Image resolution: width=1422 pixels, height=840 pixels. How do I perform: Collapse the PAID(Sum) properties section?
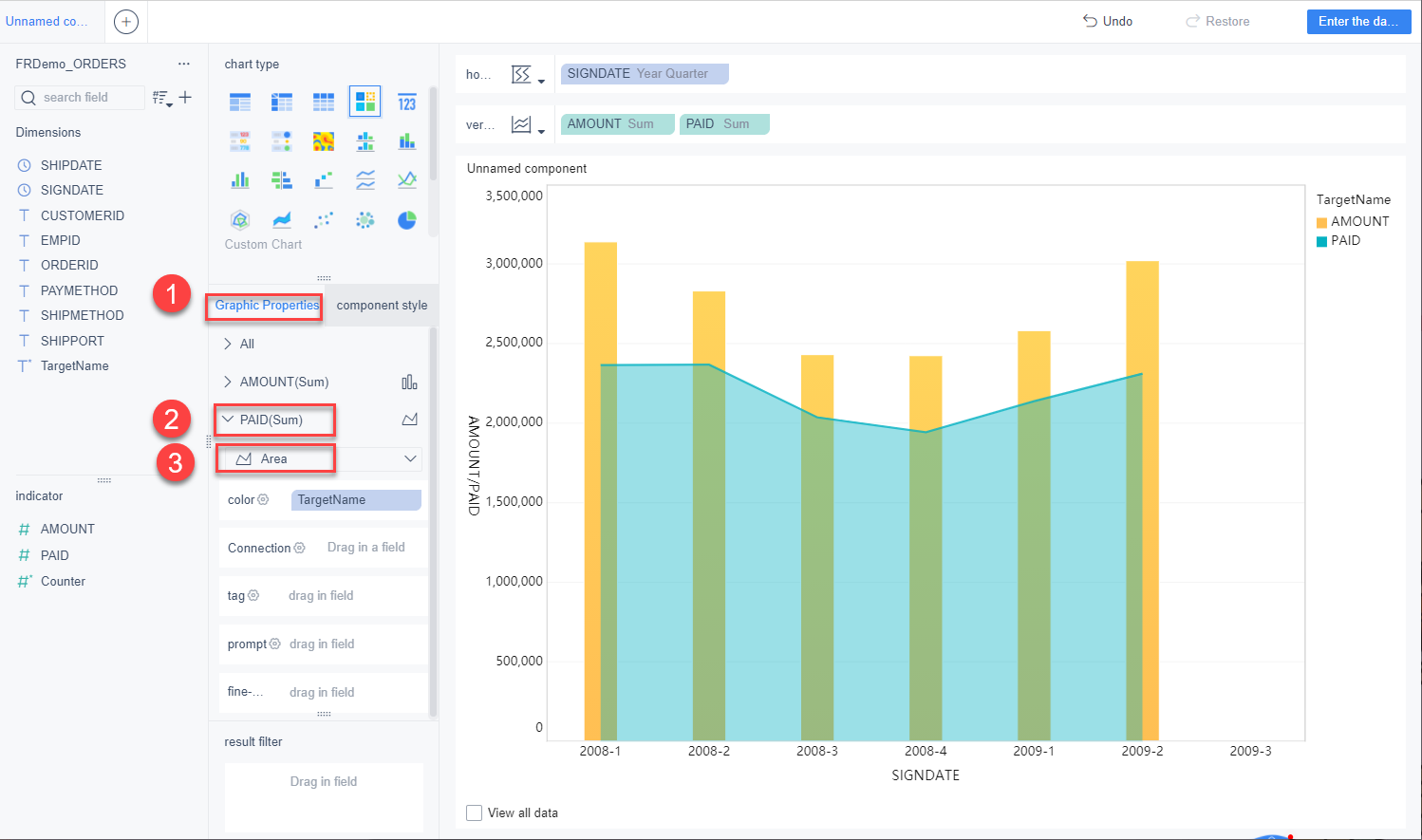228,420
